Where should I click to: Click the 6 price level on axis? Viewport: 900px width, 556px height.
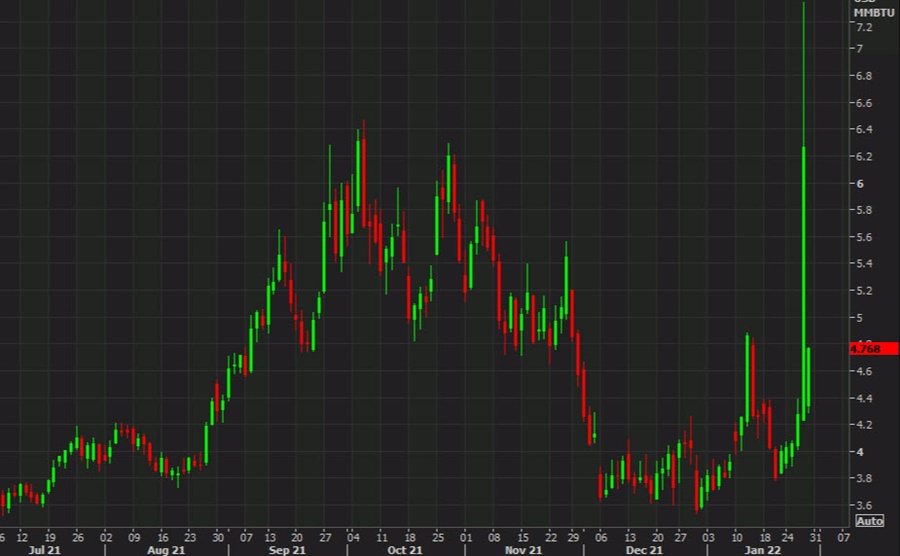(x=858, y=184)
